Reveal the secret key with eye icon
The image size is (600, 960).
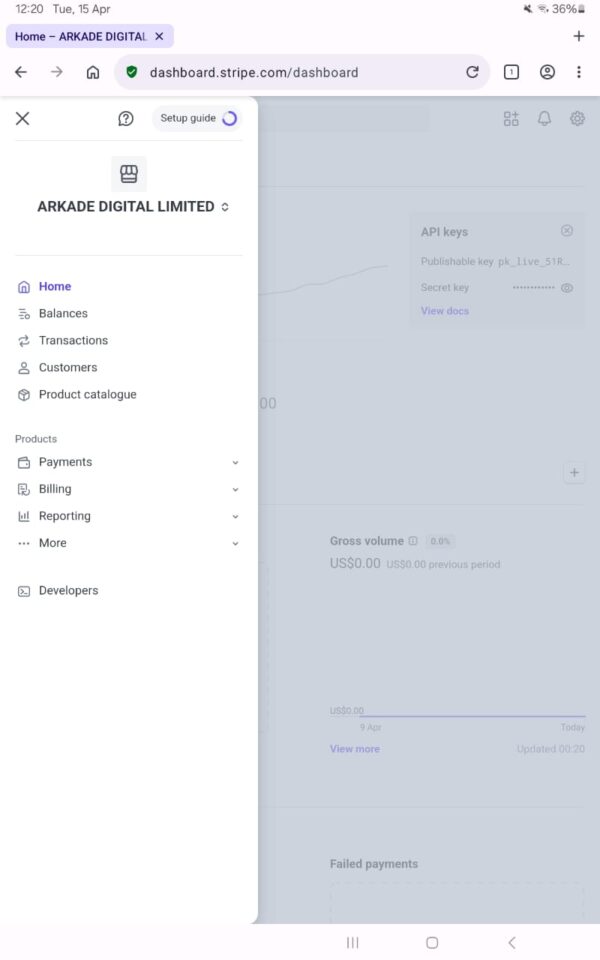(x=567, y=288)
